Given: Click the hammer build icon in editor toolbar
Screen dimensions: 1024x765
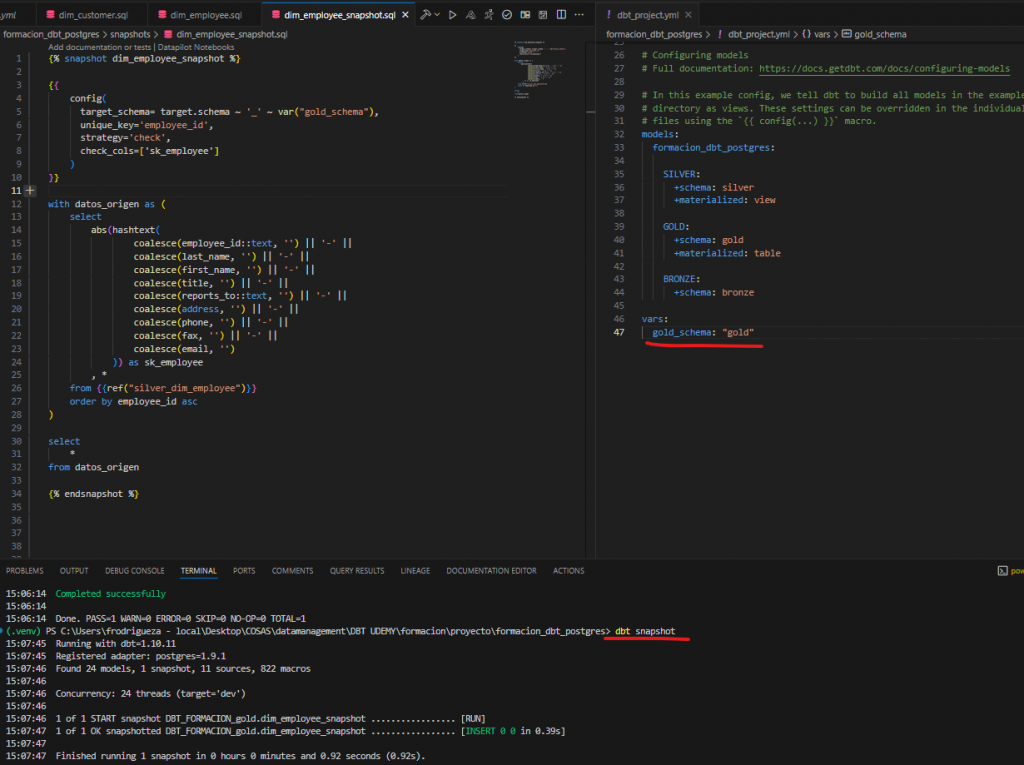Looking at the screenshot, I should tap(426, 15).
